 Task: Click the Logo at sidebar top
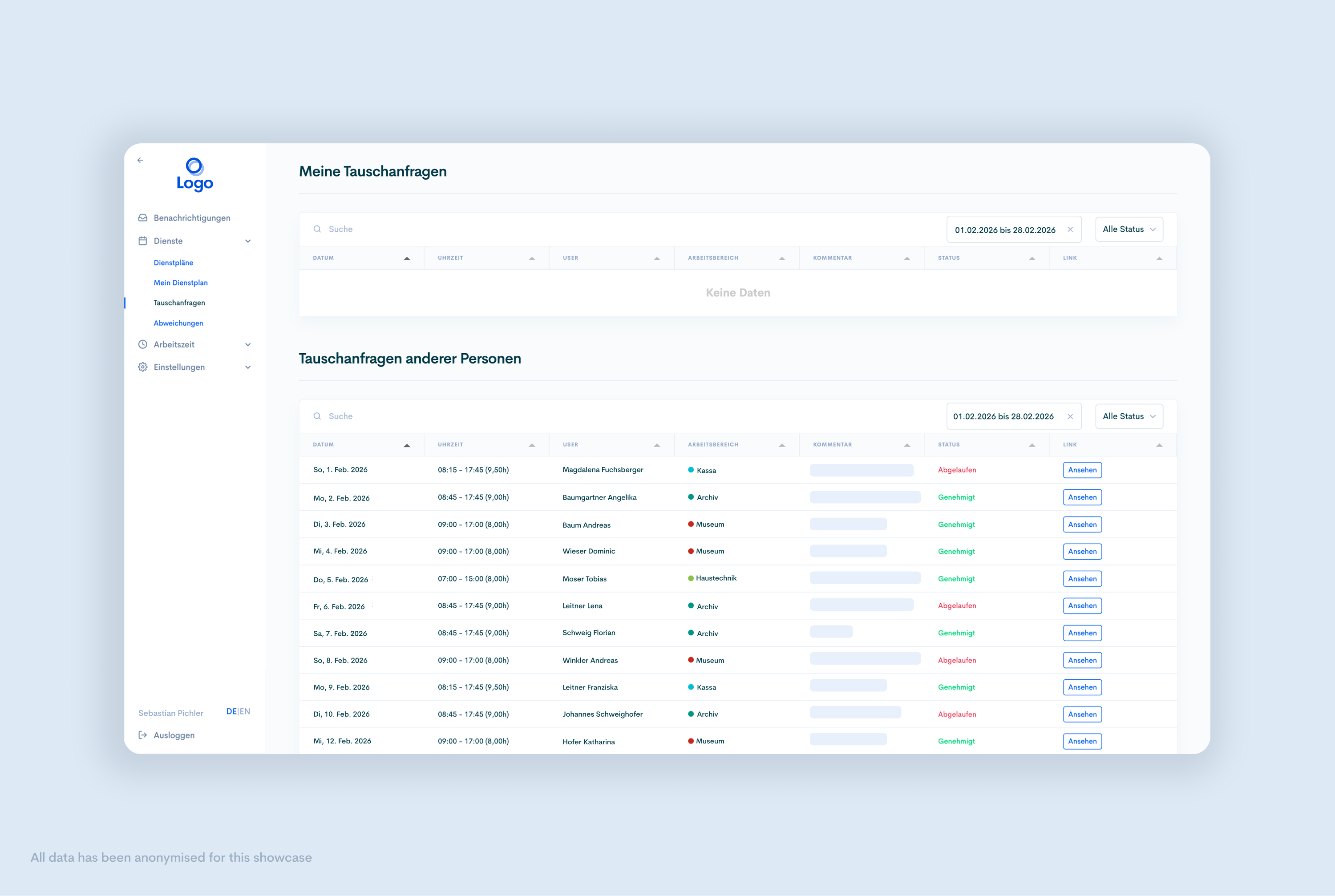point(194,174)
